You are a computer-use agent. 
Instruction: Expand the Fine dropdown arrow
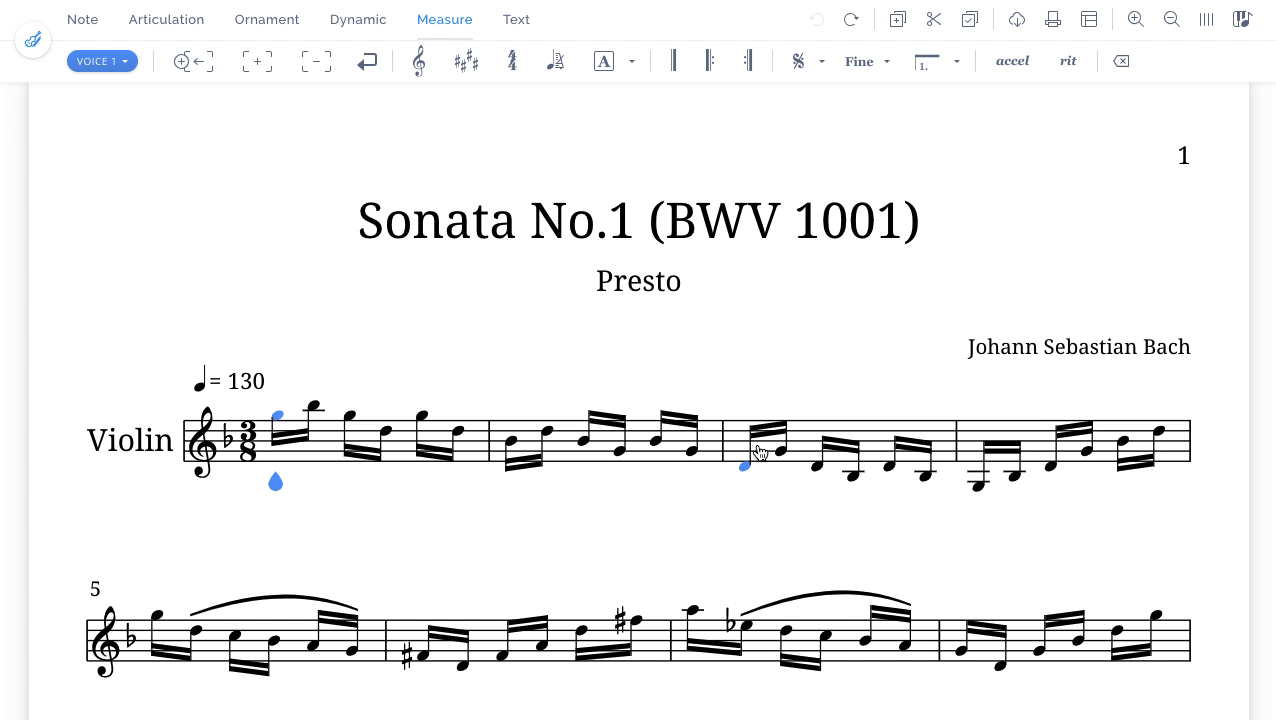tap(887, 62)
